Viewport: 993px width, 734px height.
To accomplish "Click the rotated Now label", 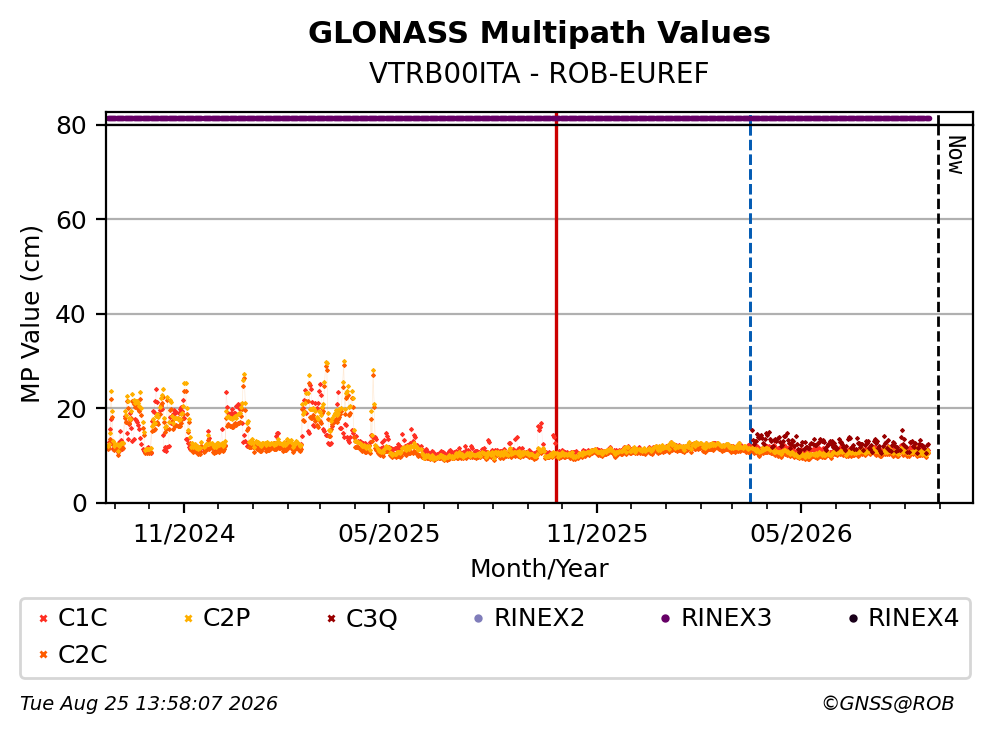I will click(x=956, y=155).
